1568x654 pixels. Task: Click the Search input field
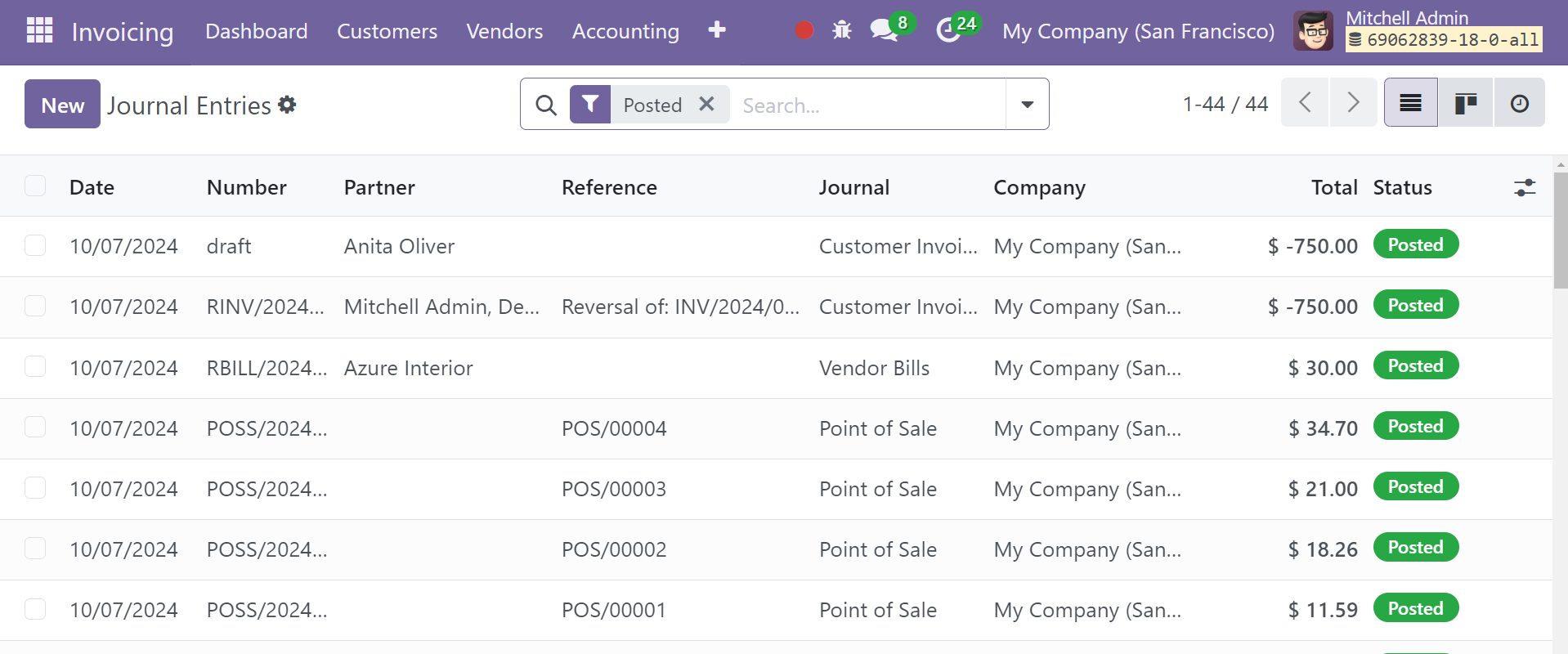pos(867,105)
